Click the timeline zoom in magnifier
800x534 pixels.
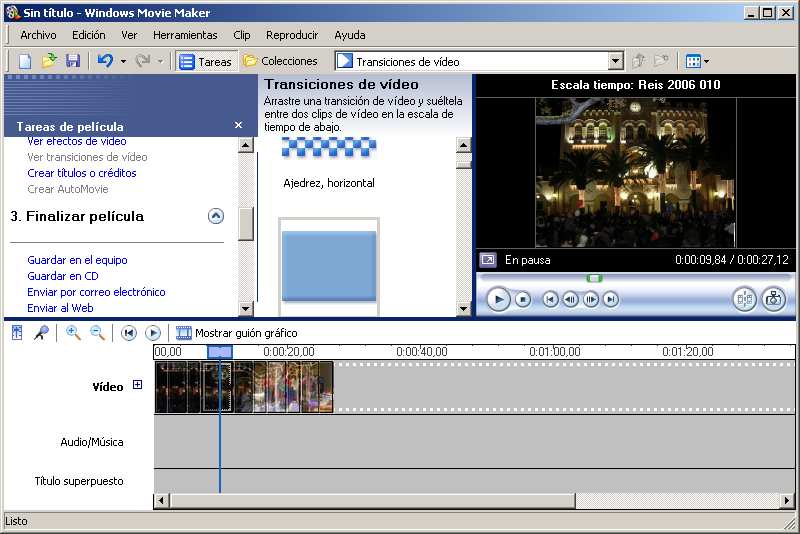pyautogui.click(x=73, y=333)
